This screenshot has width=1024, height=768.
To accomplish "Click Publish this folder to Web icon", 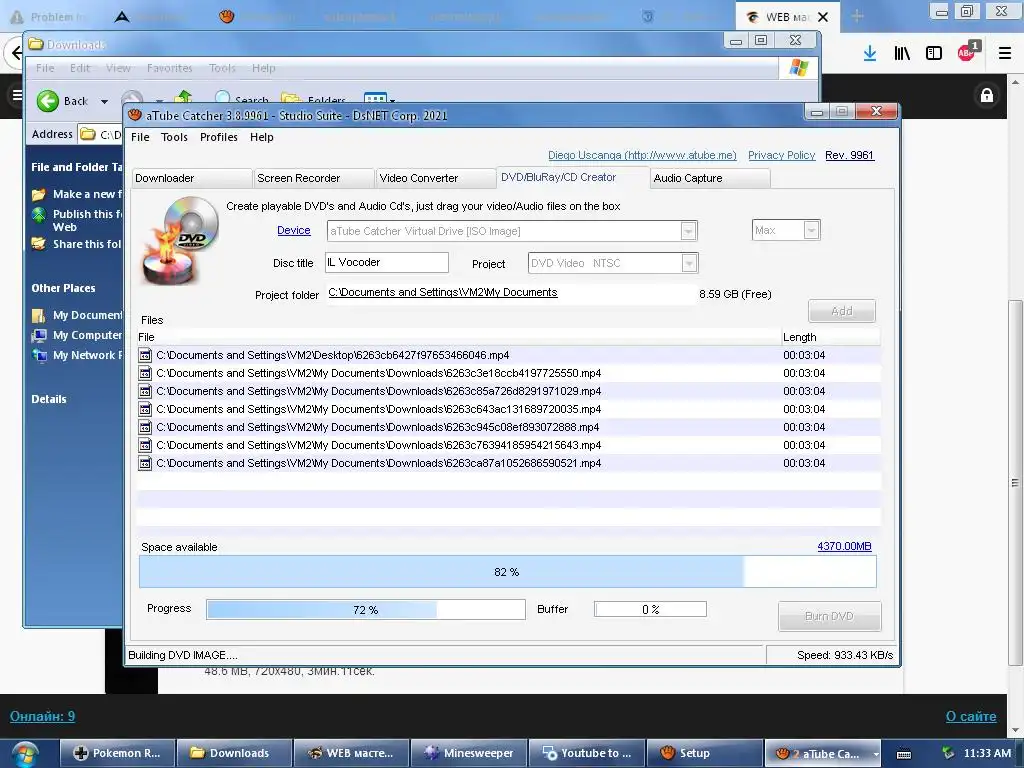I will [39, 215].
